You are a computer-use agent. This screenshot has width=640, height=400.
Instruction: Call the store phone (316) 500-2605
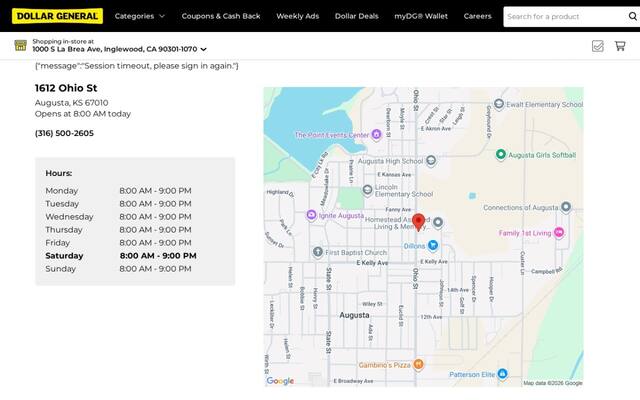64,133
